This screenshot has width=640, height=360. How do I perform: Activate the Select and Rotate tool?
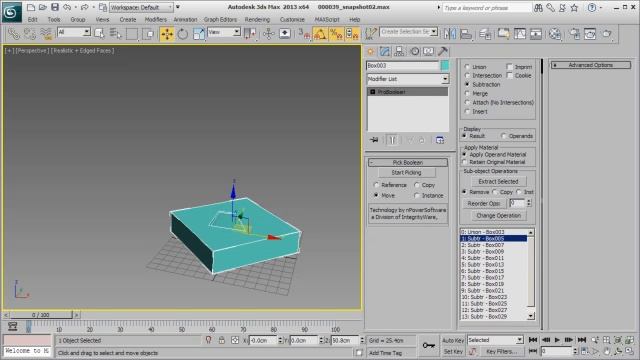pyautogui.click(x=182, y=34)
